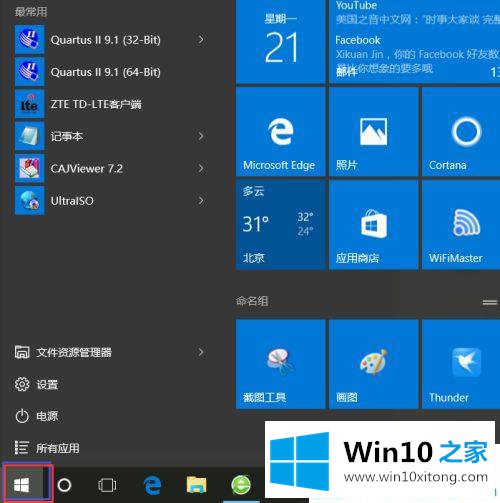Open Edge from the taskbar

tap(153, 485)
